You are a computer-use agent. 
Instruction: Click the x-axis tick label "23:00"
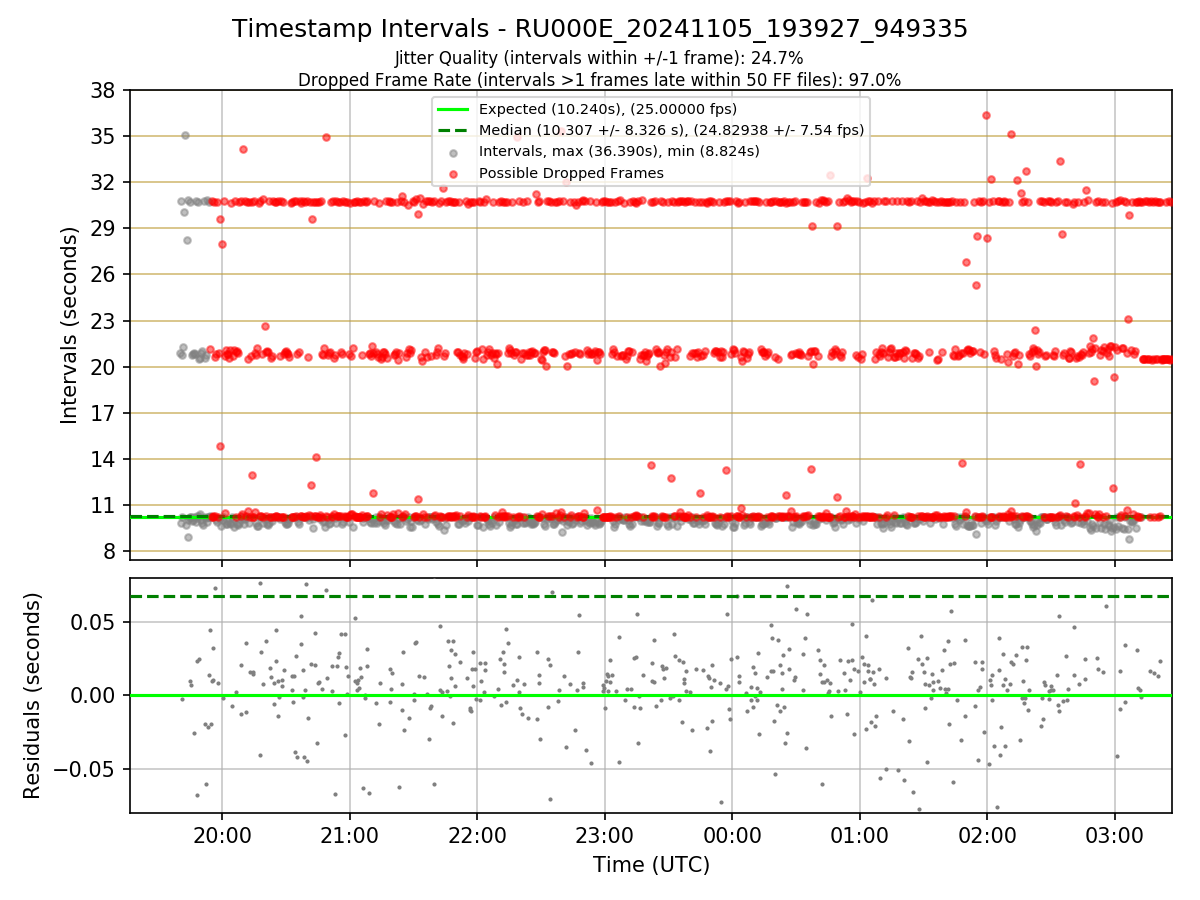pos(604,835)
